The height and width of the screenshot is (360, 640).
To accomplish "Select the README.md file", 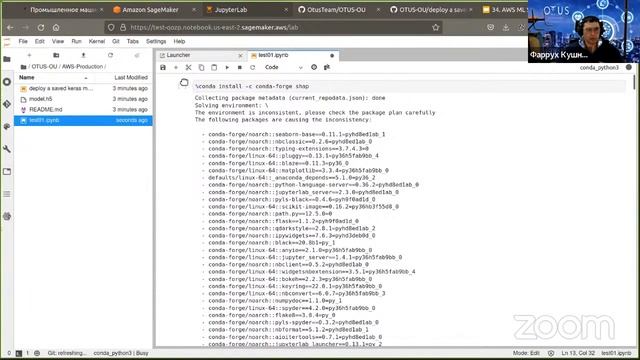I will [83, 110].
